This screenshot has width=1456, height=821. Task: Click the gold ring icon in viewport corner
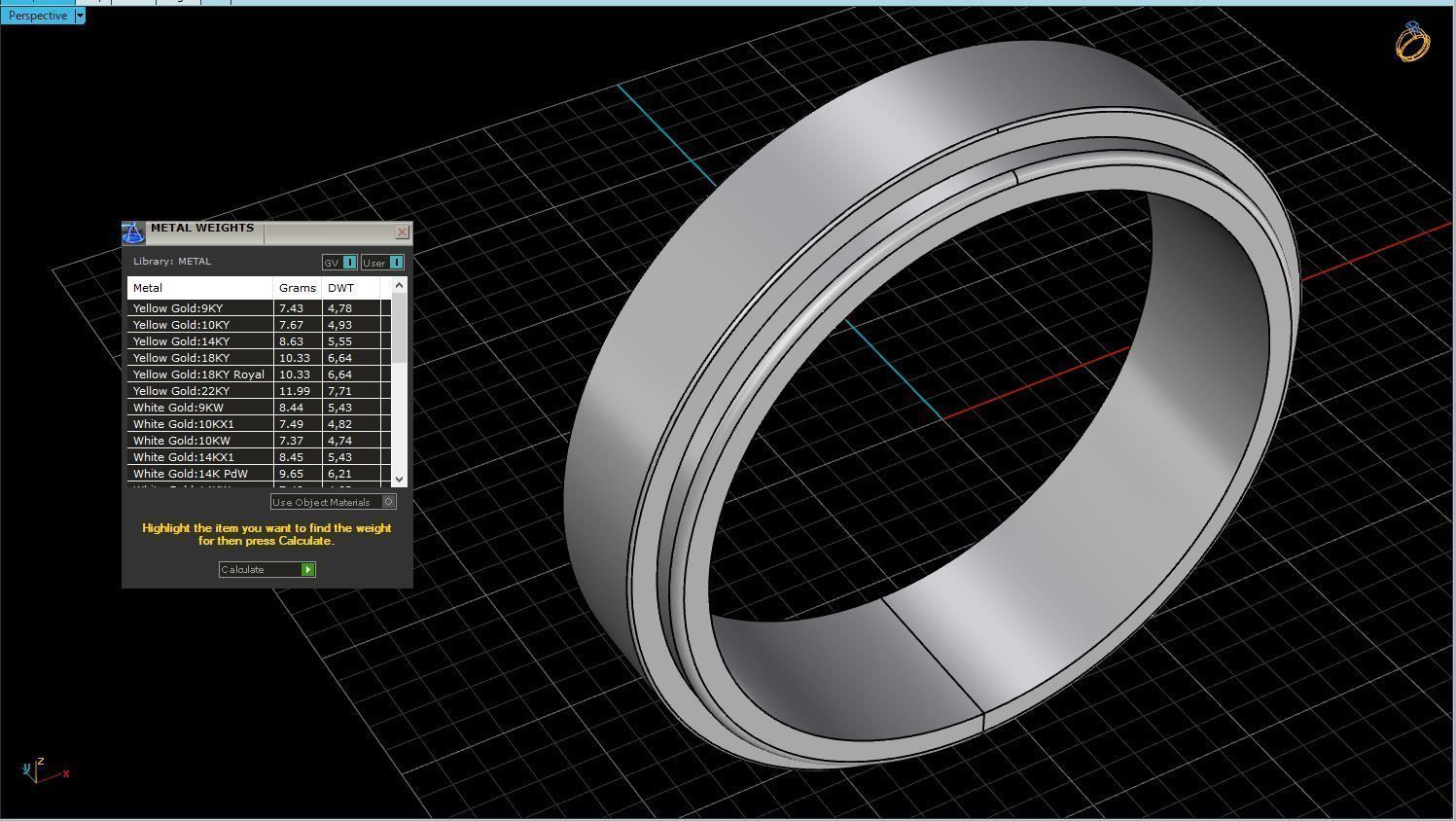(1413, 42)
